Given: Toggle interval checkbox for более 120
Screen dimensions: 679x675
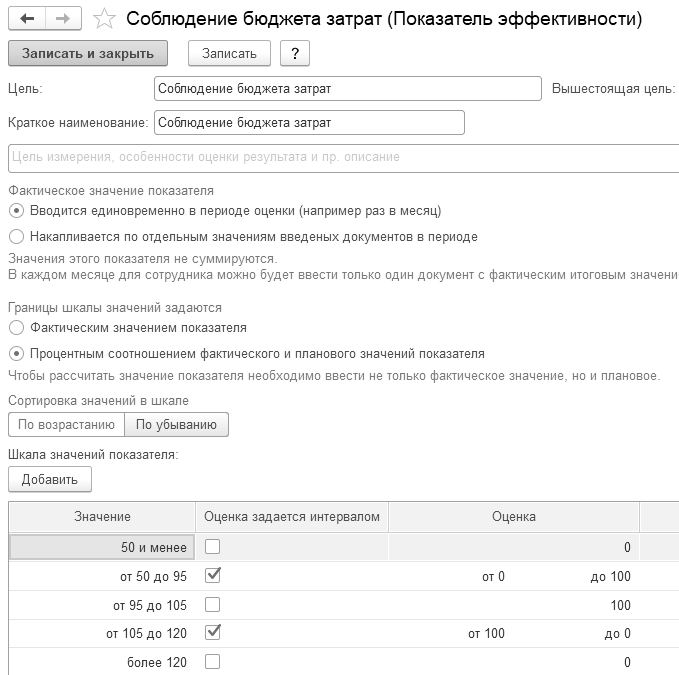Looking at the screenshot, I should click(x=213, y=661).
